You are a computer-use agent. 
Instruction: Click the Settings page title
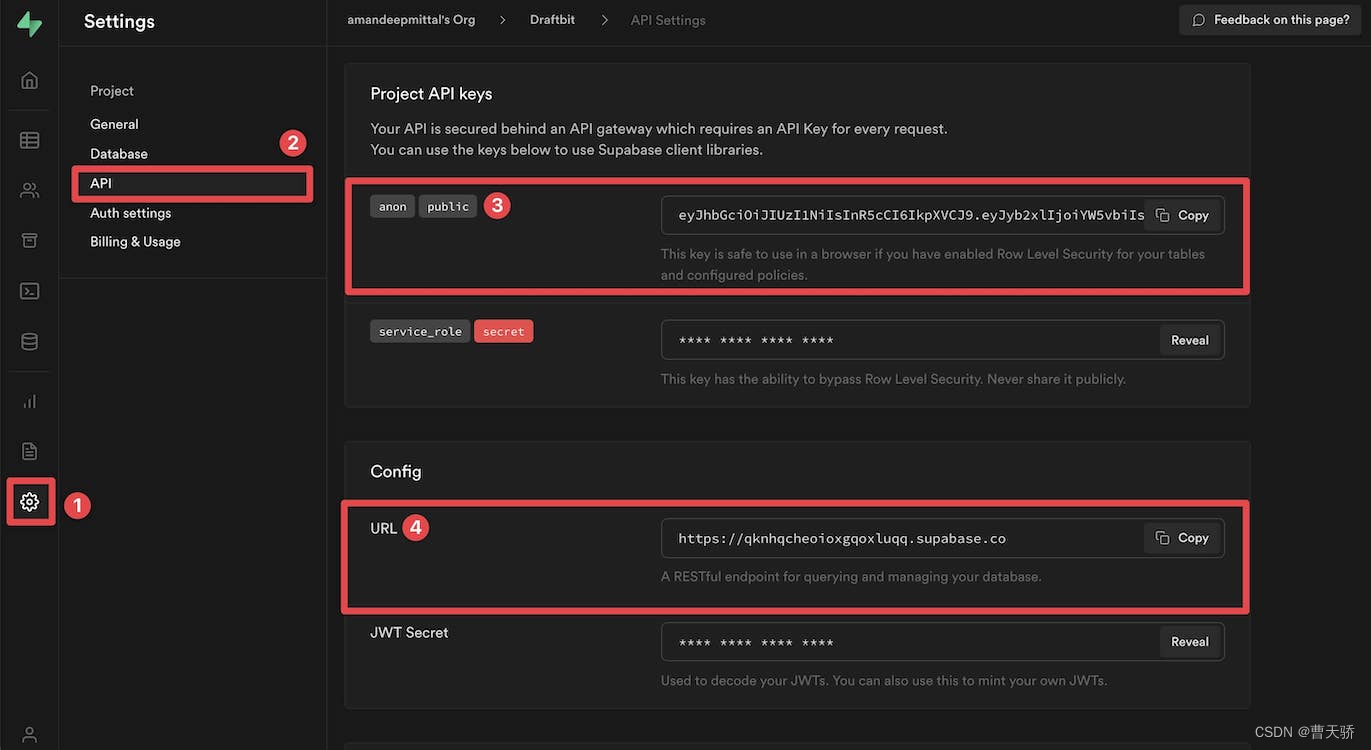coord(119,21)
